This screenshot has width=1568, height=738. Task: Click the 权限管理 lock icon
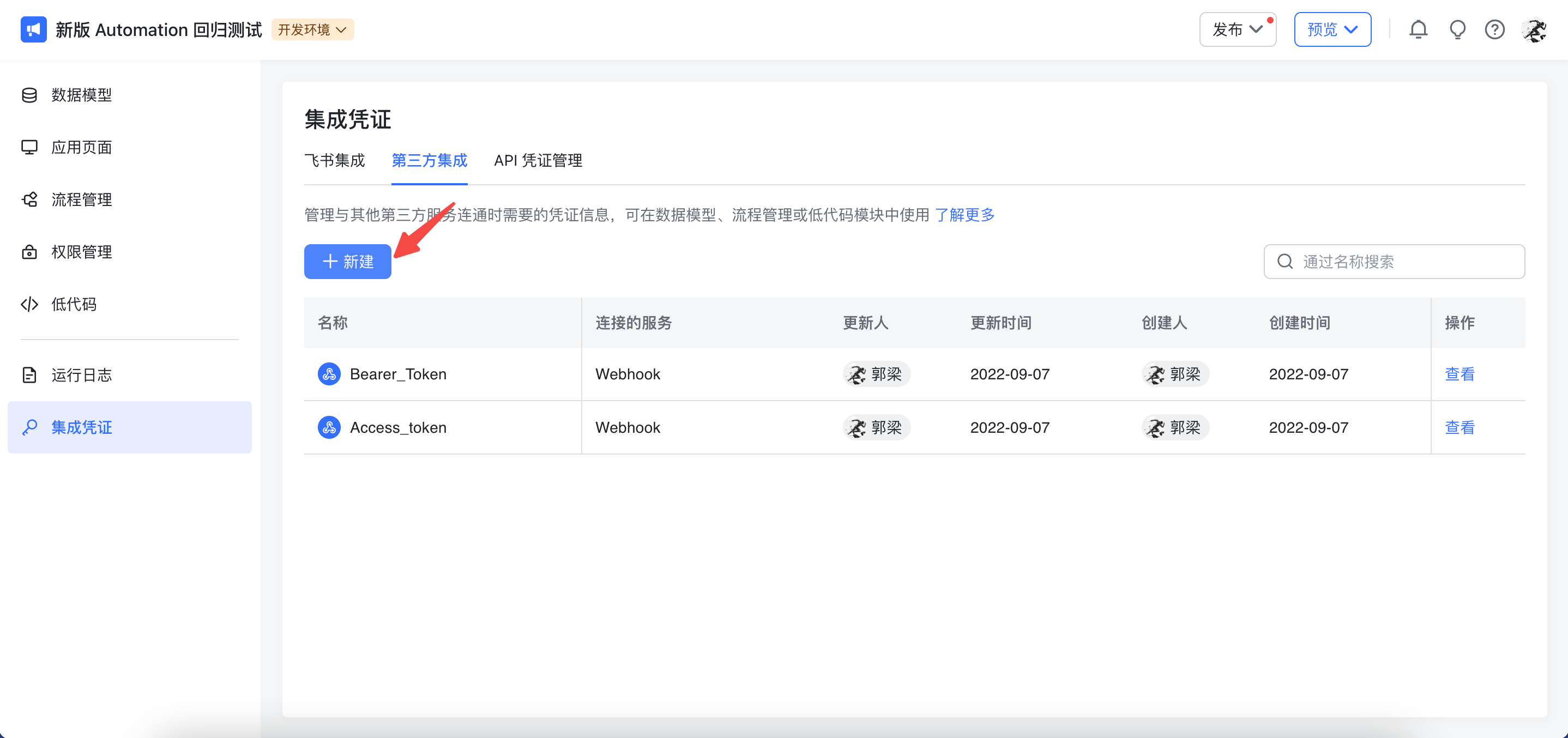(29, 252)
